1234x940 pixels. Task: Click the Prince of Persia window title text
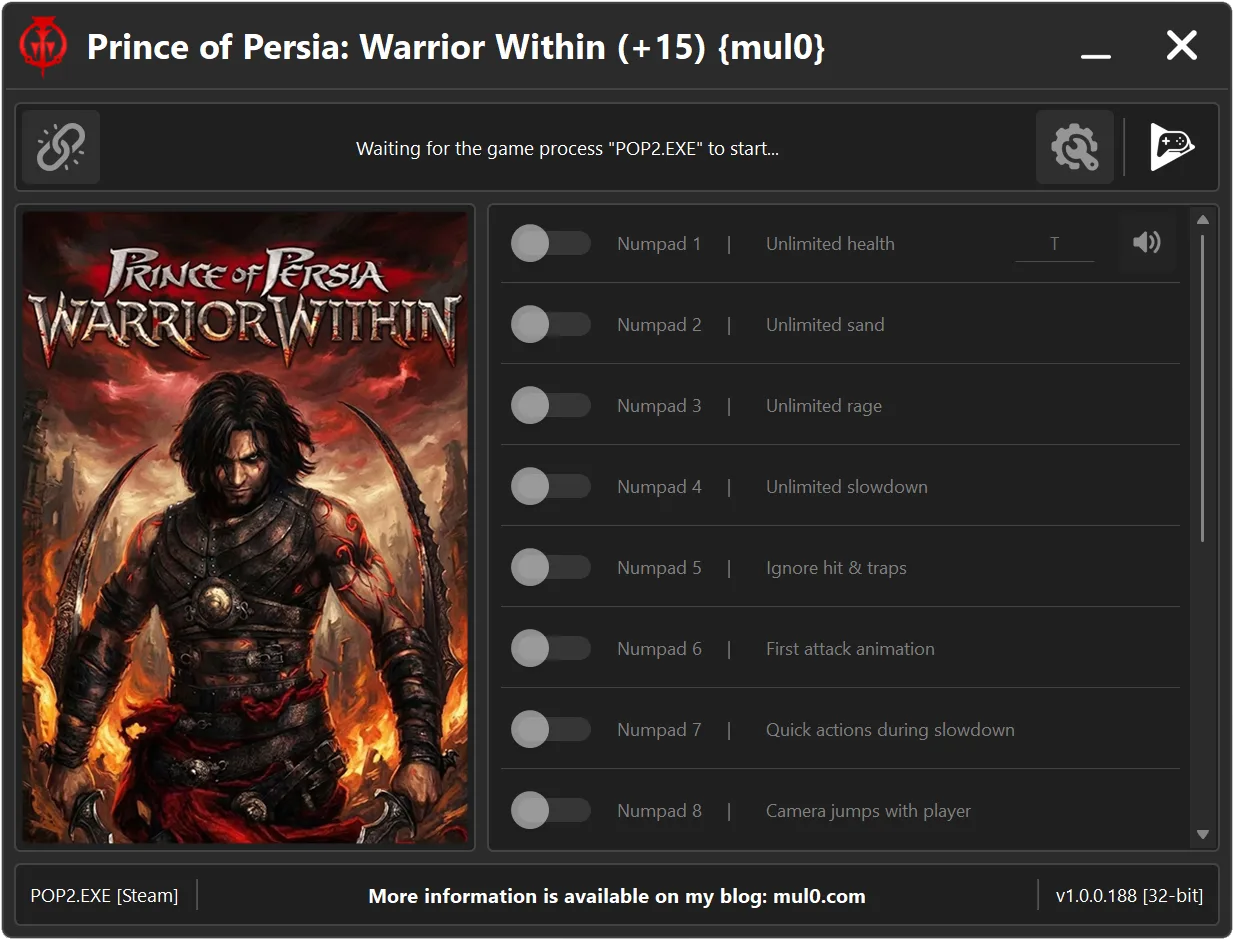click(456, 46)
